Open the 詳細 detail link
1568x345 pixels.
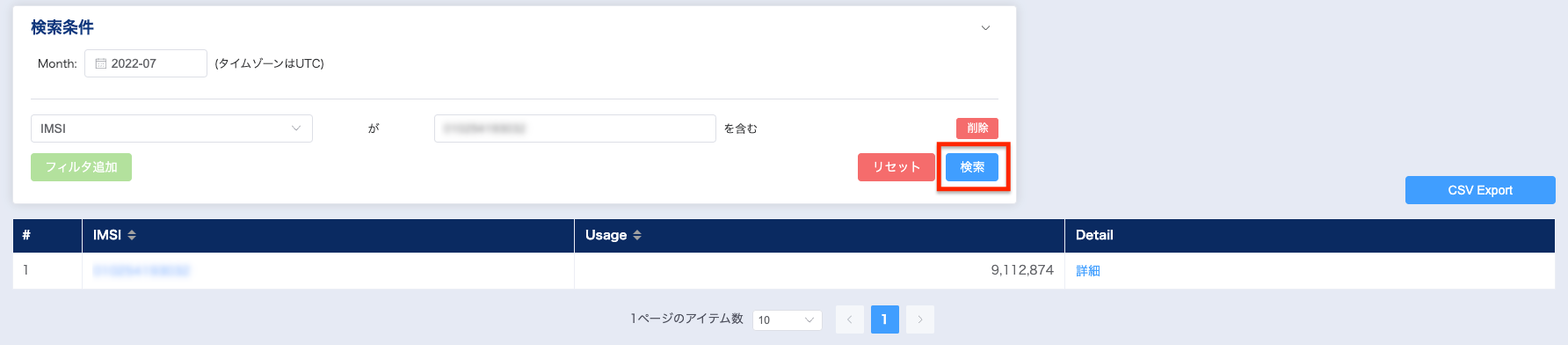(x=1088, y=271)
